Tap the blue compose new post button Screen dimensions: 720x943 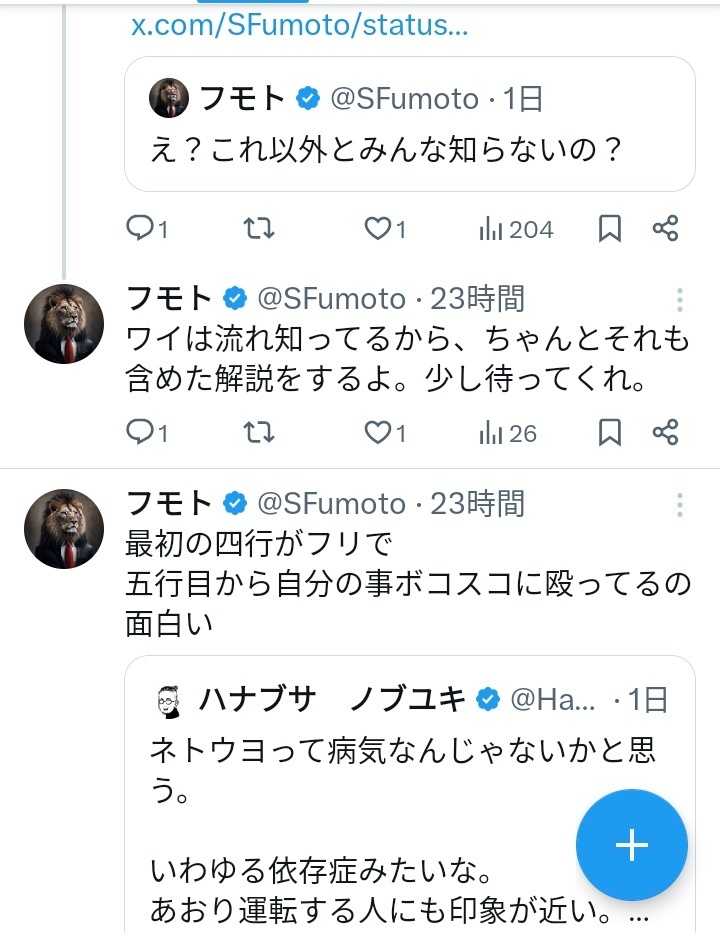[x=632, y=845]
